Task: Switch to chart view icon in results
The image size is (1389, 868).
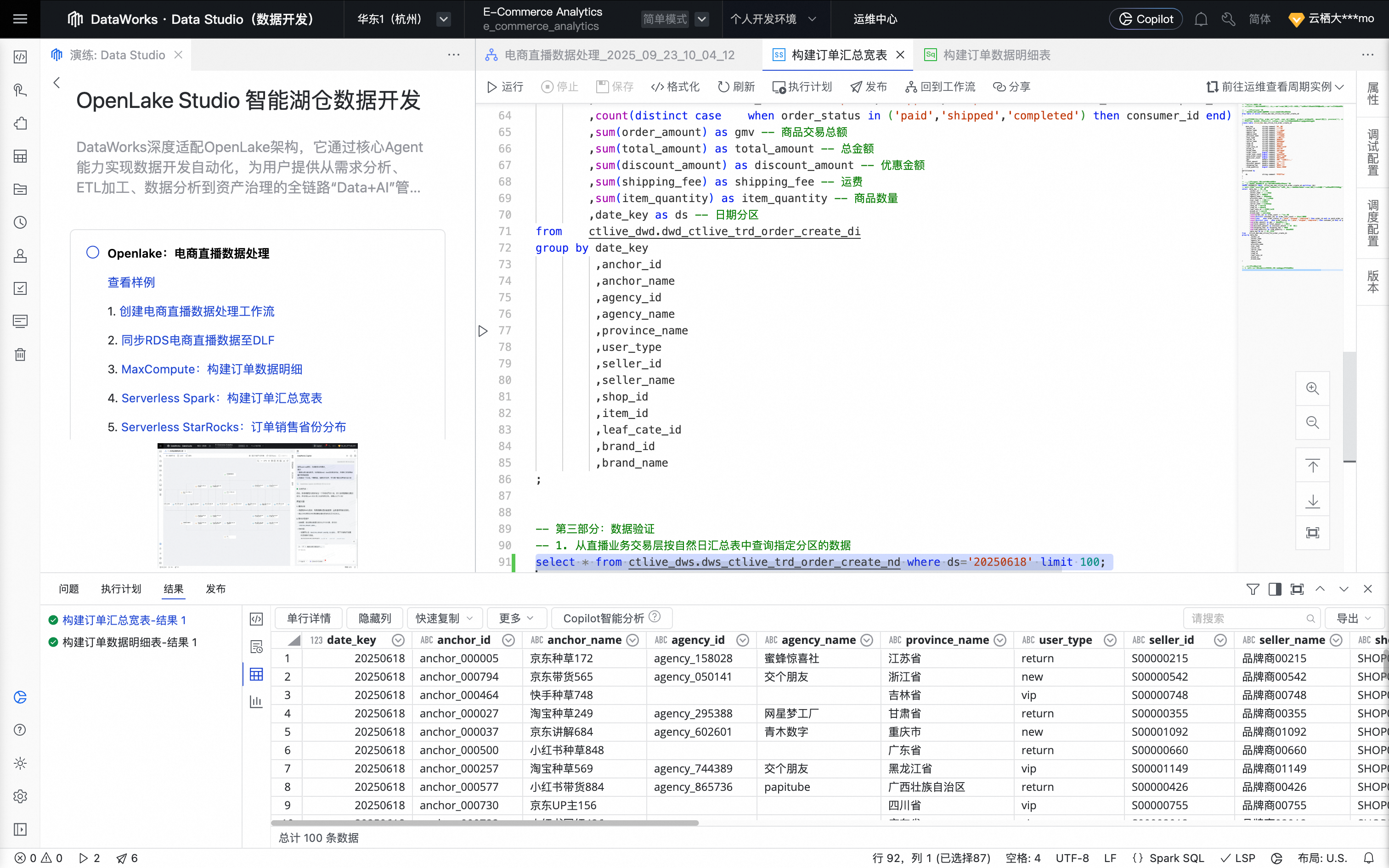Action: click(256, 702)
